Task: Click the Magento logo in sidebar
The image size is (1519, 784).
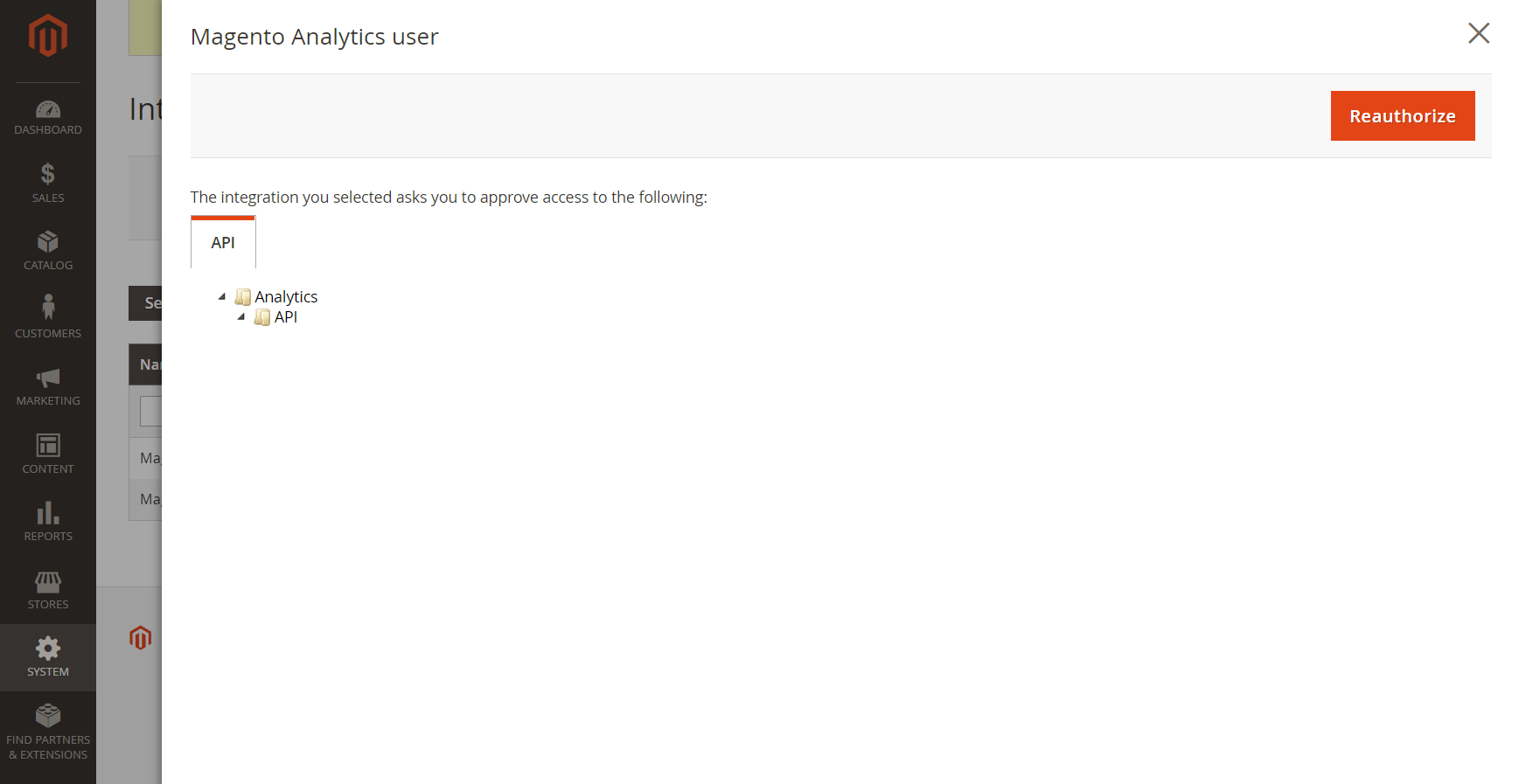Action: (x=48, y=36)
